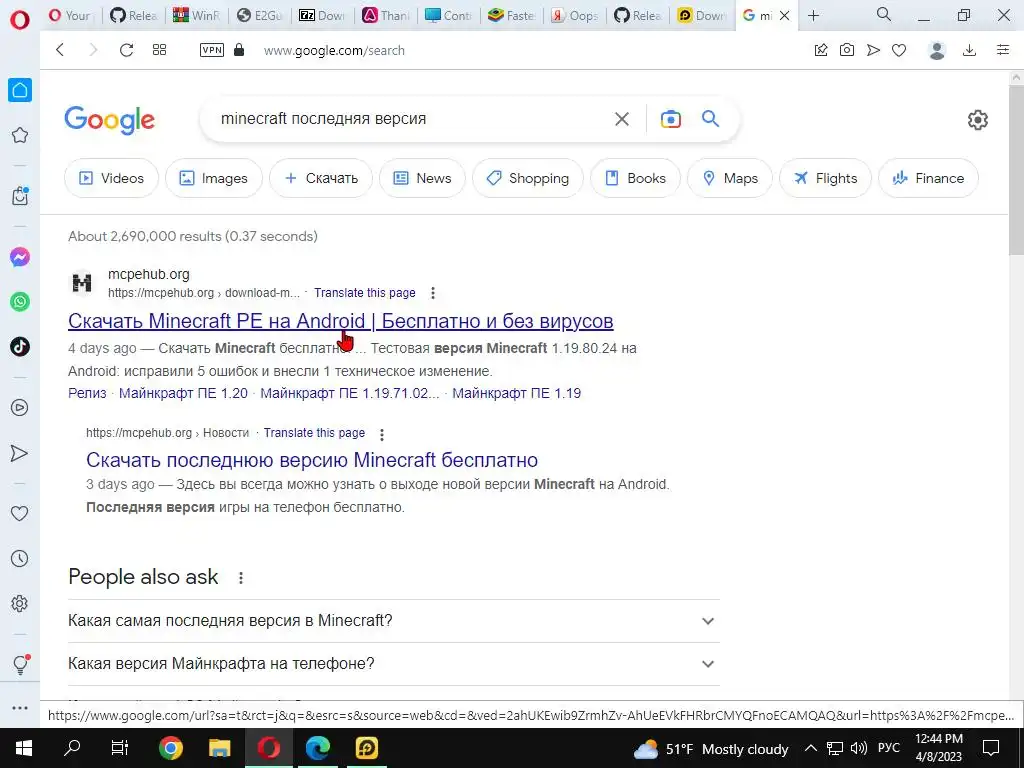Open Facebook Messenger in the Opera sidebar

(x=20, y=257)
